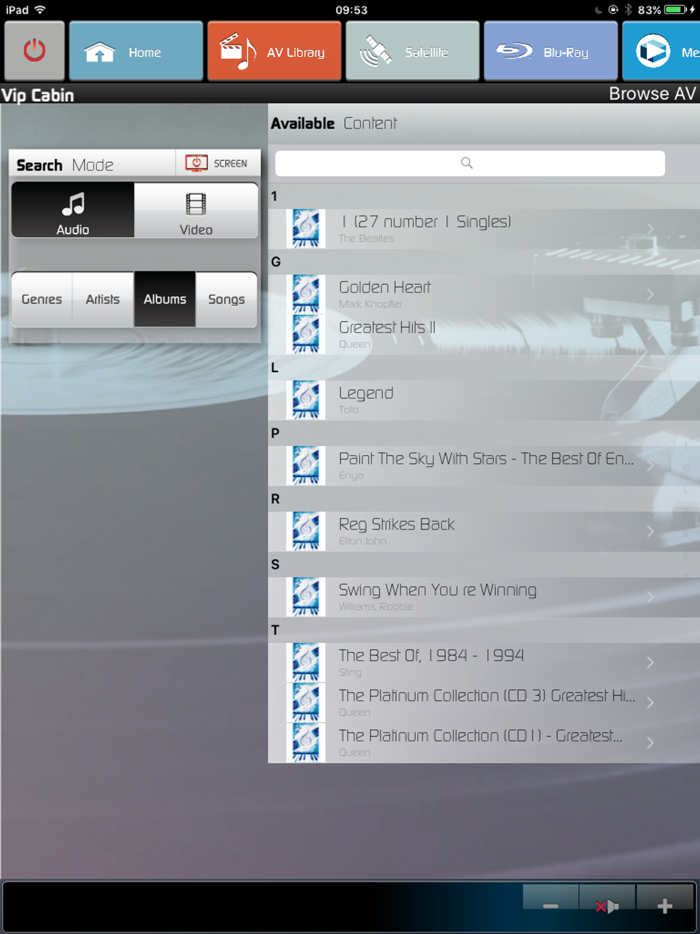Decrease volume with the minus button
700x934 pixels.
coord(550,904)
